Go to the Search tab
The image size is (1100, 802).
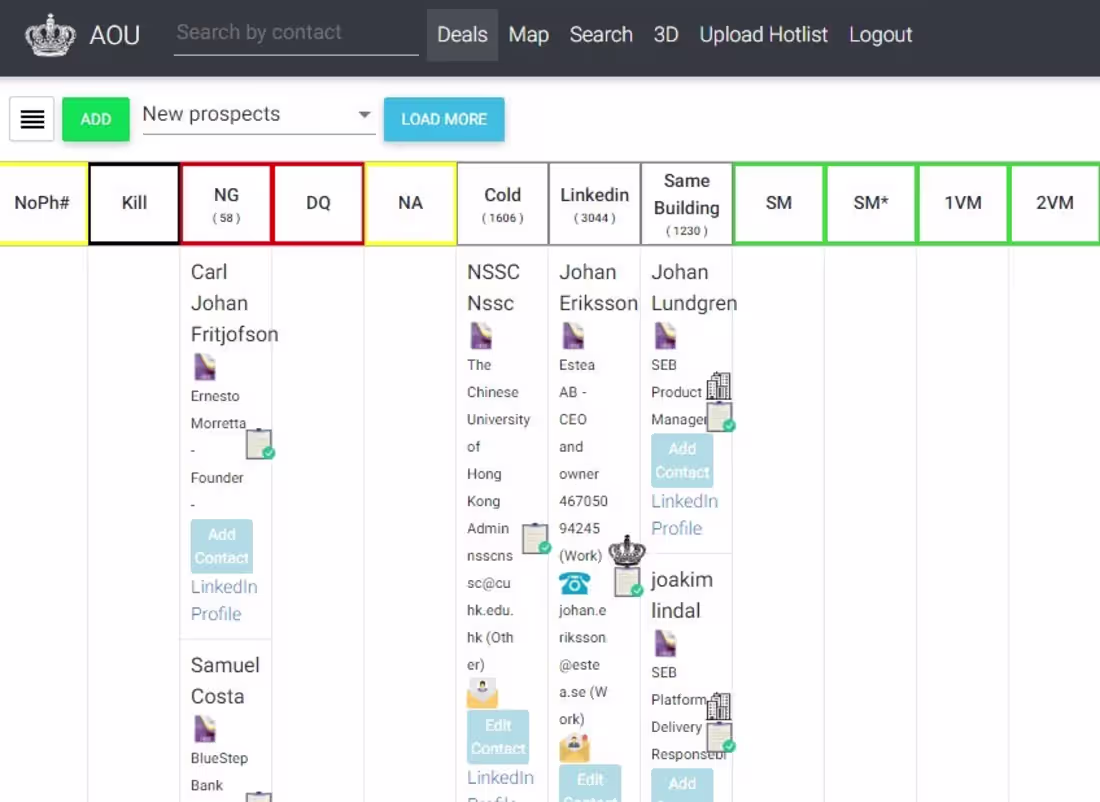click(601, 35)
